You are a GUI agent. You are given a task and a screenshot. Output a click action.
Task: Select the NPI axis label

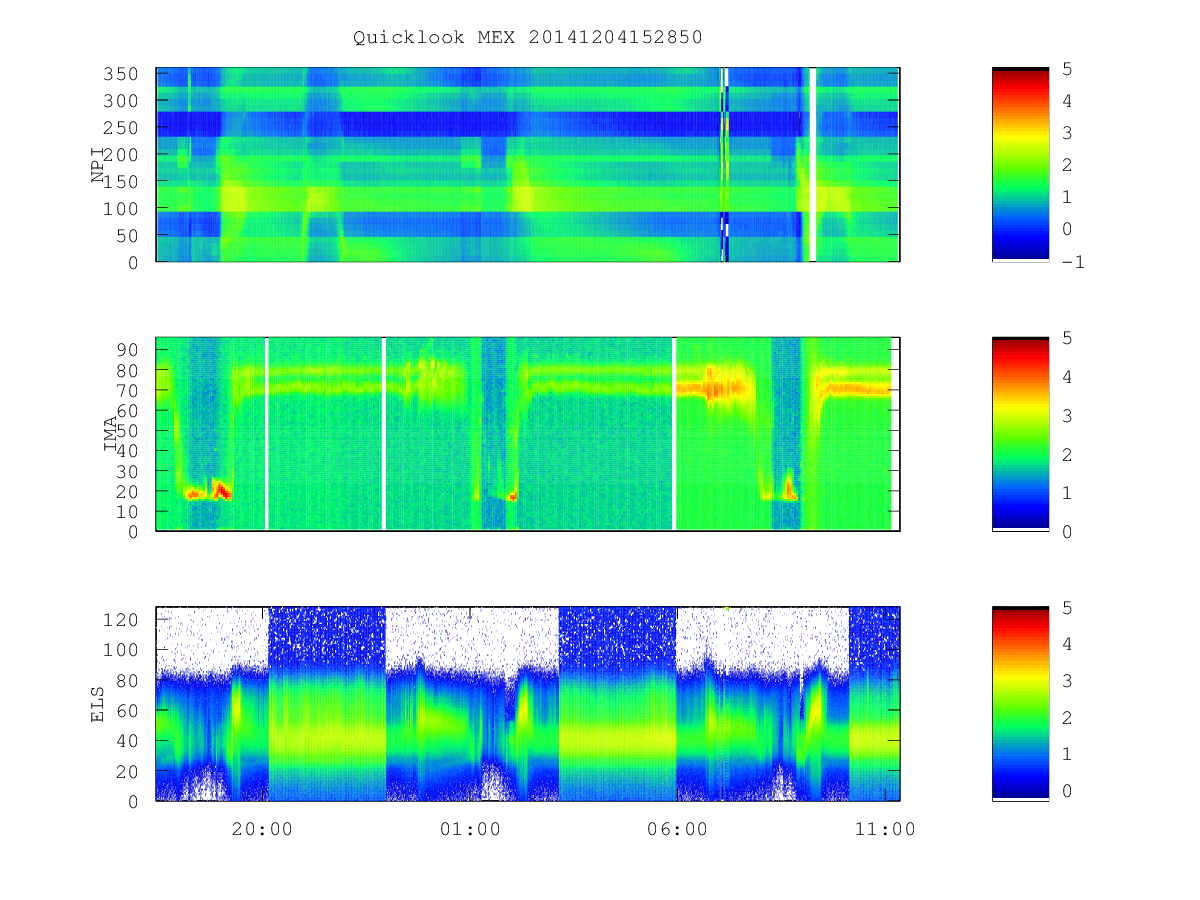98,165
